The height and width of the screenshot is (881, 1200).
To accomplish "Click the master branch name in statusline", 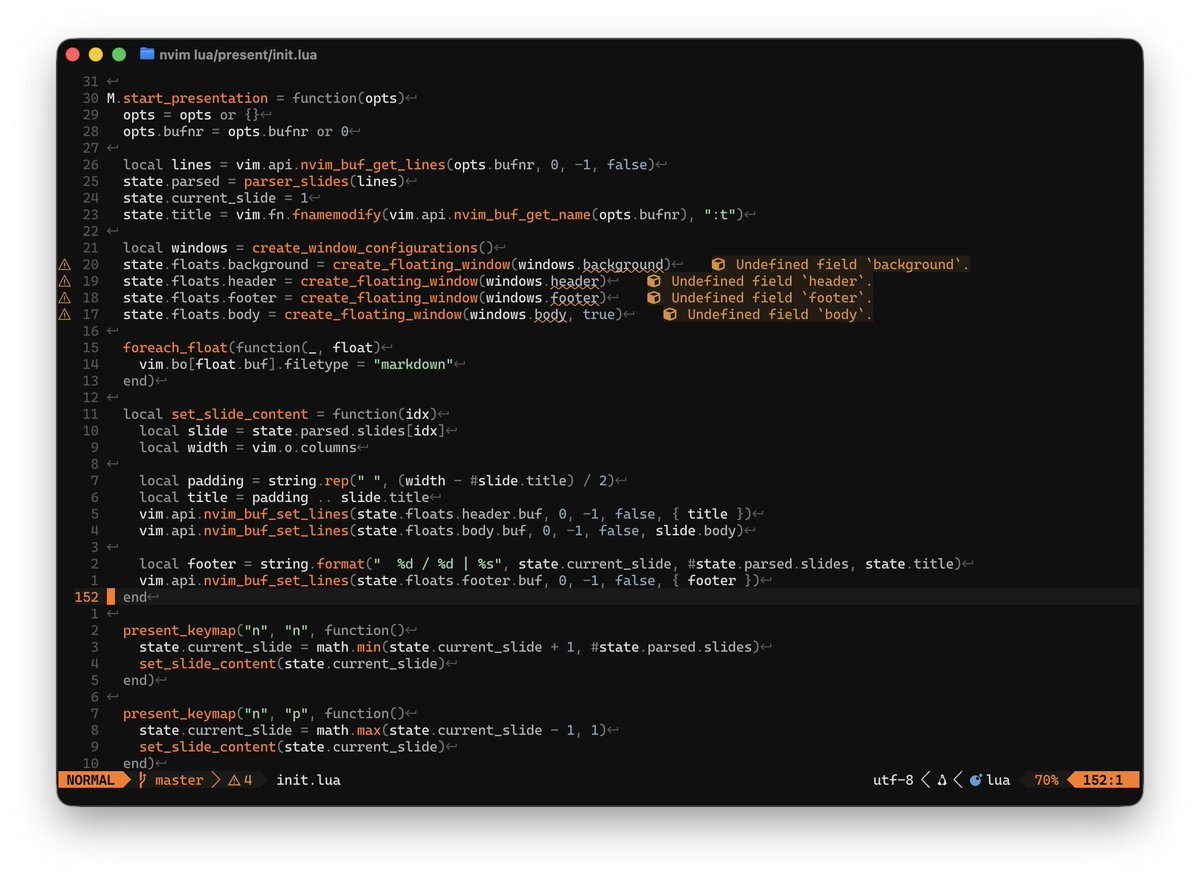I will coord(179,780).
